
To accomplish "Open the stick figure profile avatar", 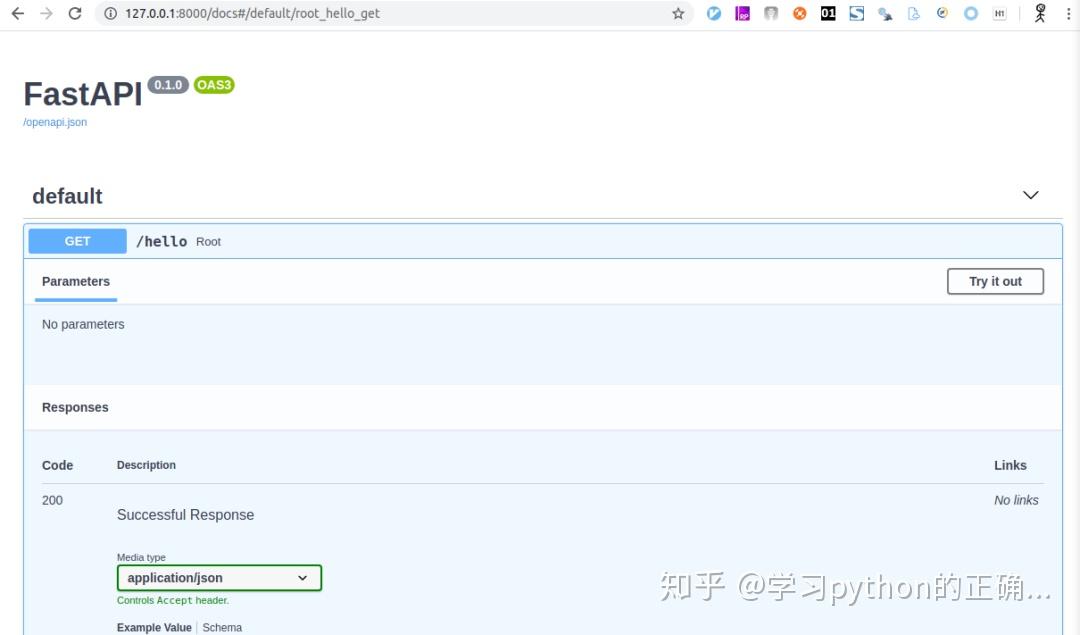I will pyautogui.click(x=1040, y=13).
